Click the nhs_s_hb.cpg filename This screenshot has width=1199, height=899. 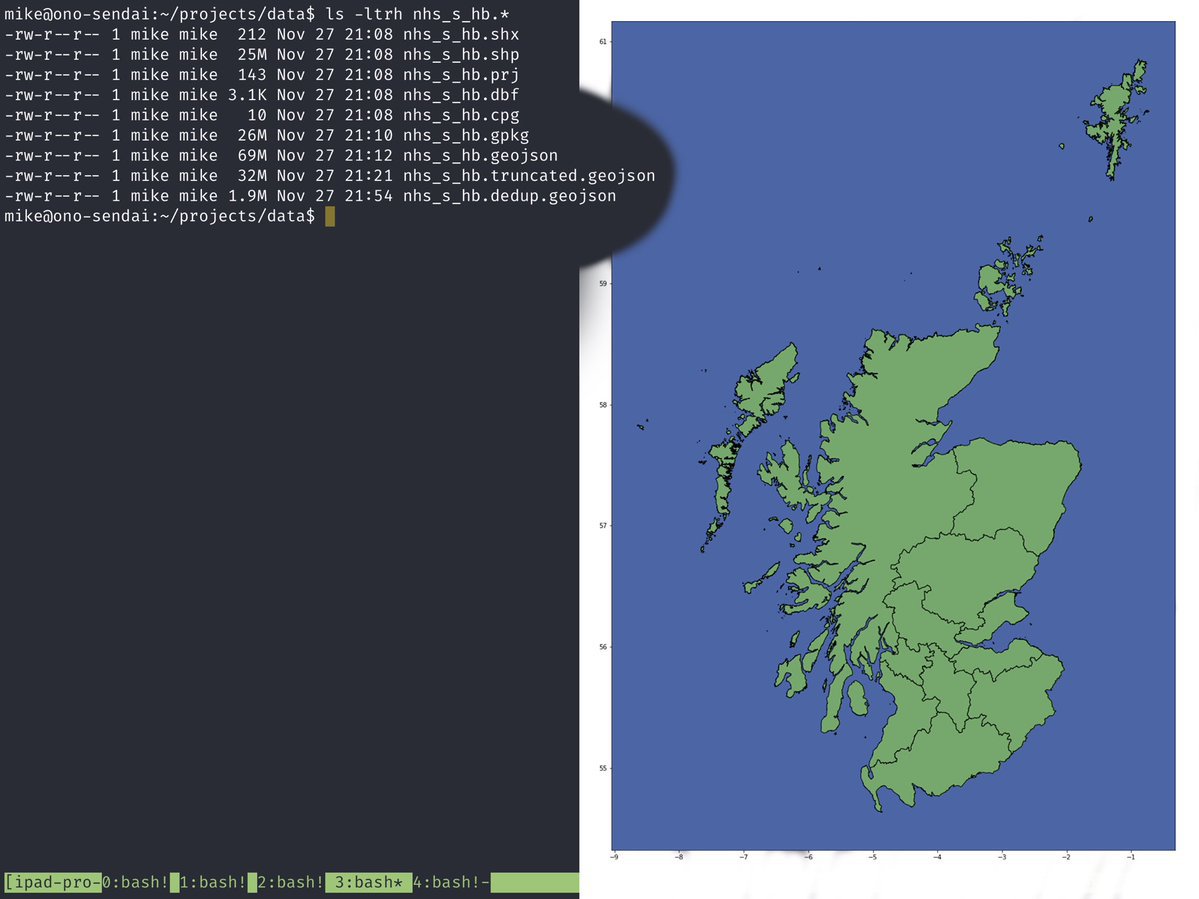pos(460,115)
